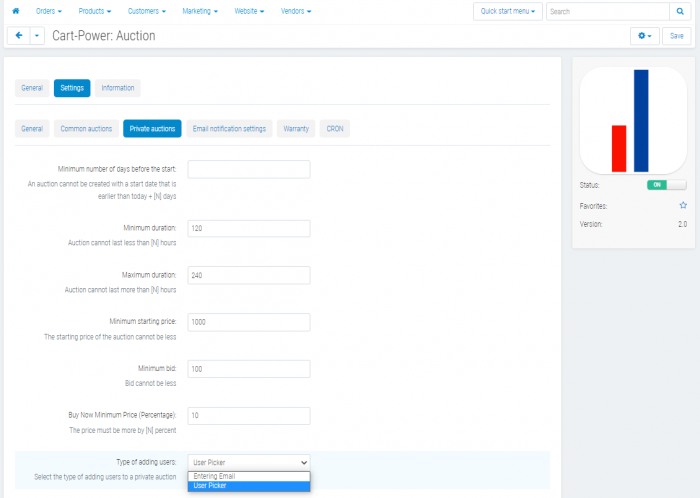This screenshot has width=700, height=498.
Task: Choose the Entering Email option
Action: click(x=249, y=476)
